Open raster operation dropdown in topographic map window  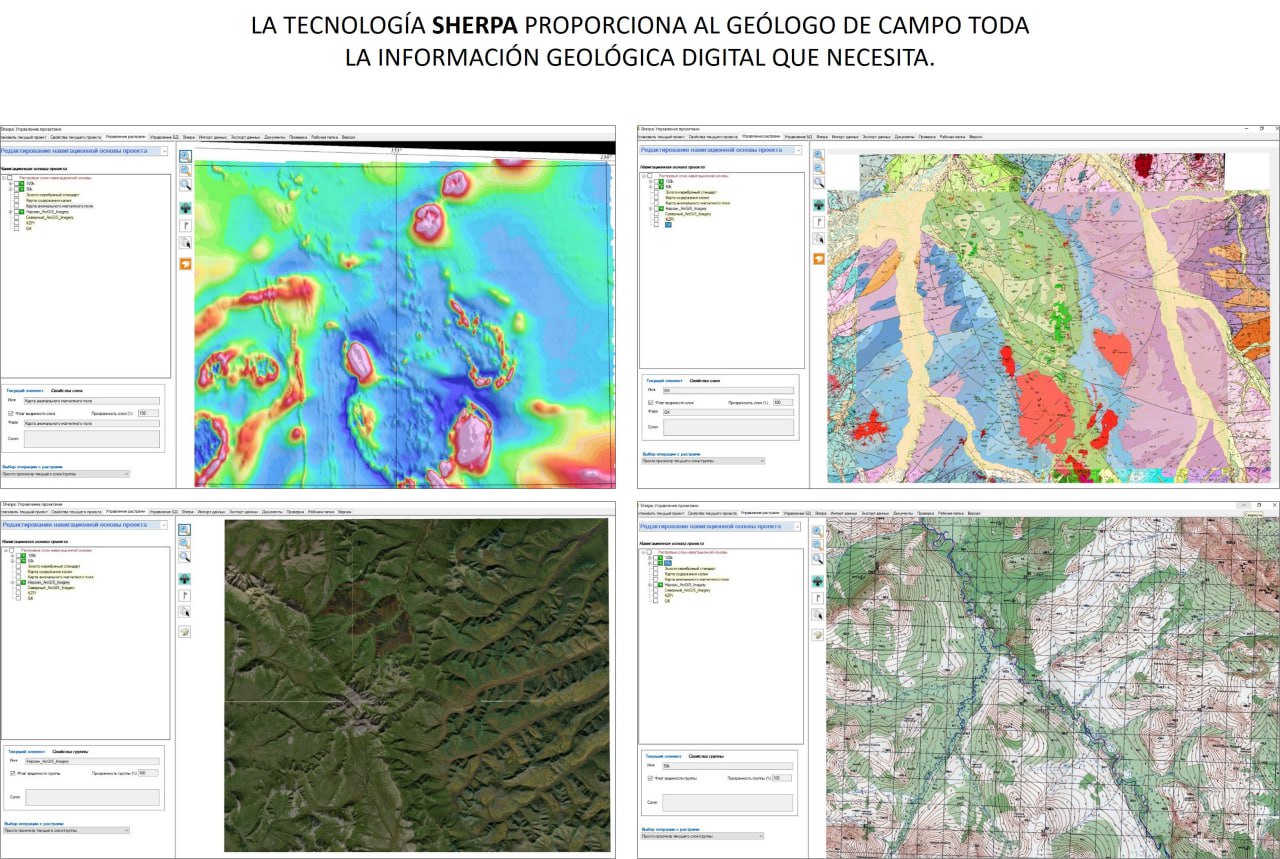pos(702,836)
